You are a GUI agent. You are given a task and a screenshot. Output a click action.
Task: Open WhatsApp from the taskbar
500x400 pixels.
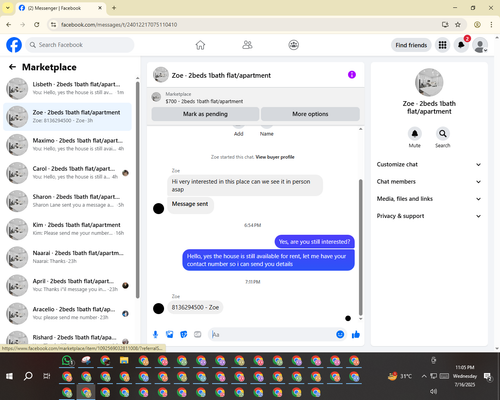(67, 361)
